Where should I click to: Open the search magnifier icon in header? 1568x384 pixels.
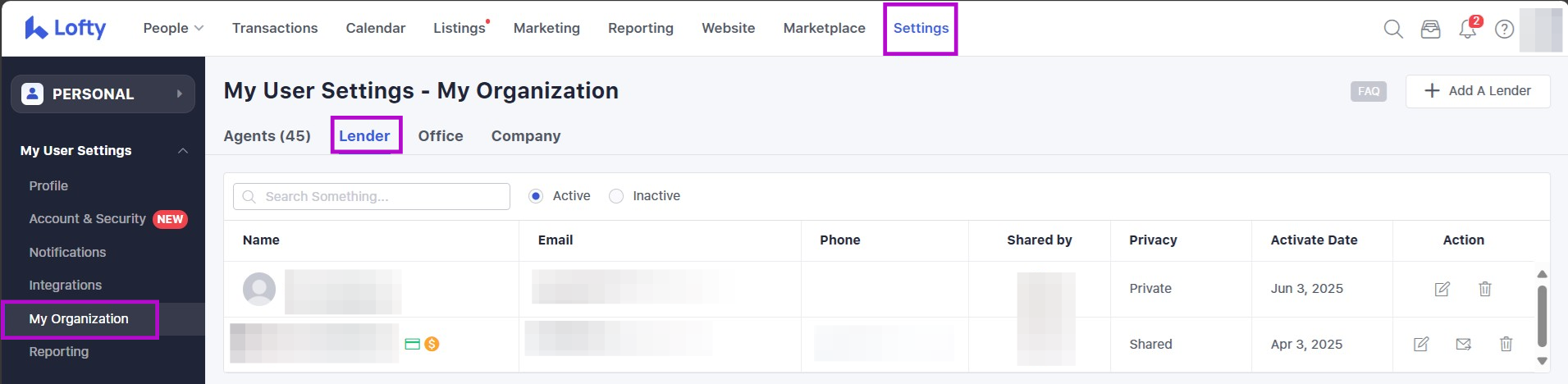[1392, 29]
